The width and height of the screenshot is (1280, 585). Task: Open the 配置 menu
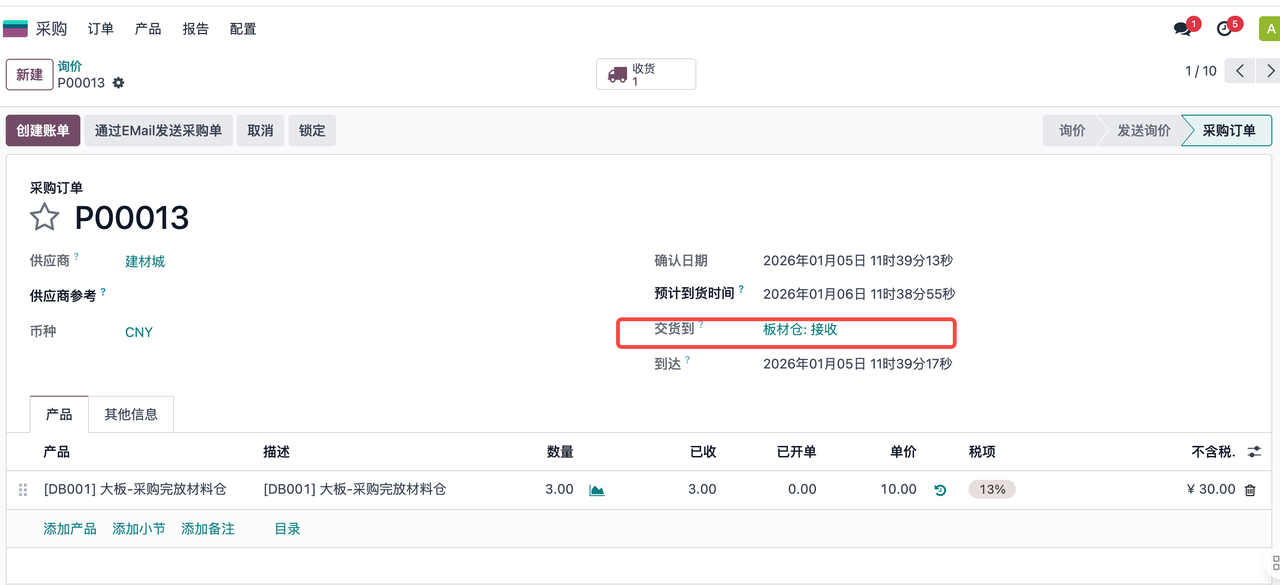click(243, 29)
